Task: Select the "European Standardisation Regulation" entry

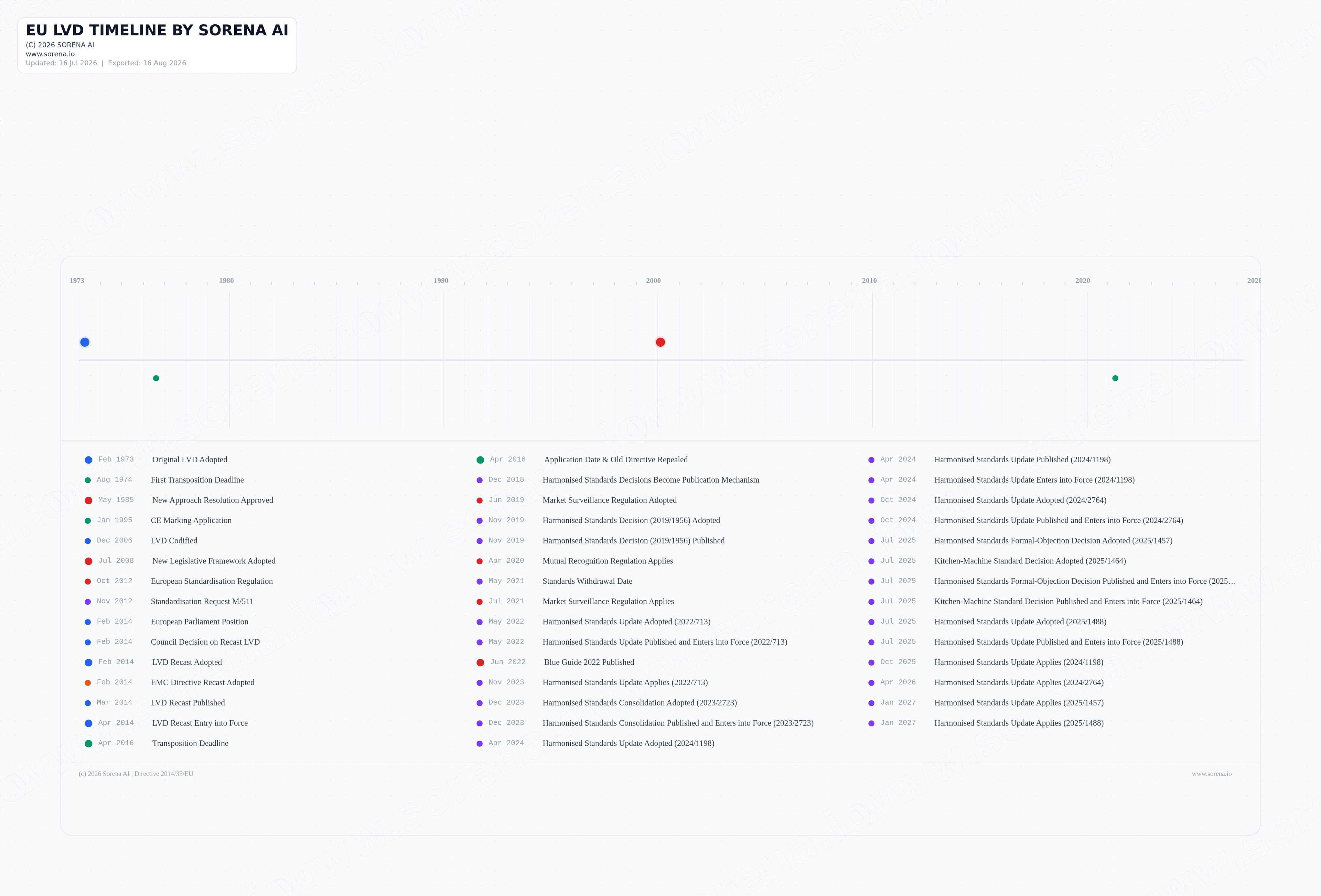Action: [x=212, y=581]
